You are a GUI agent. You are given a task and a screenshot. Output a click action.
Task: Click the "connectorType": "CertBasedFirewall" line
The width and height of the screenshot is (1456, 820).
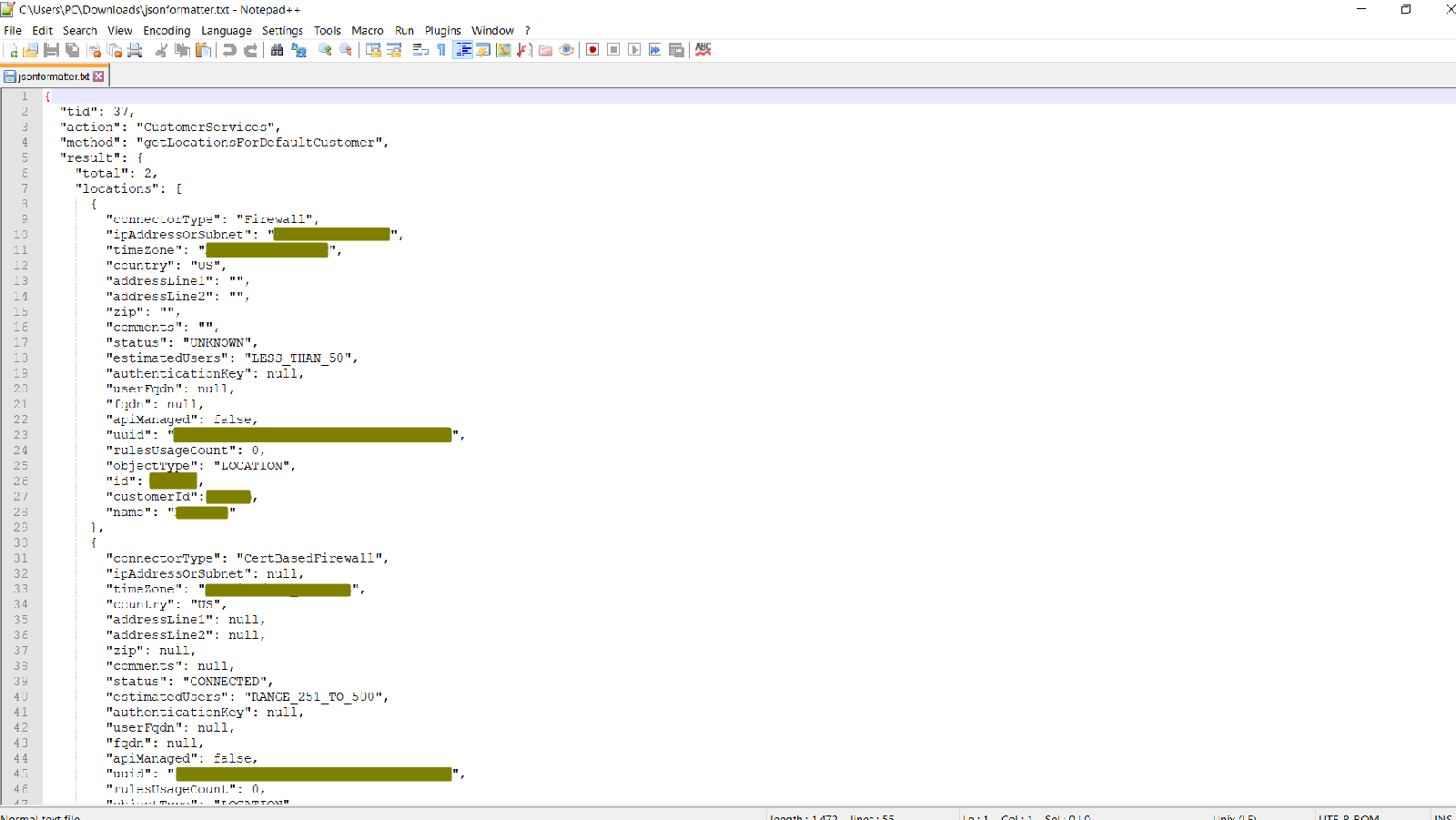(248, 559)
